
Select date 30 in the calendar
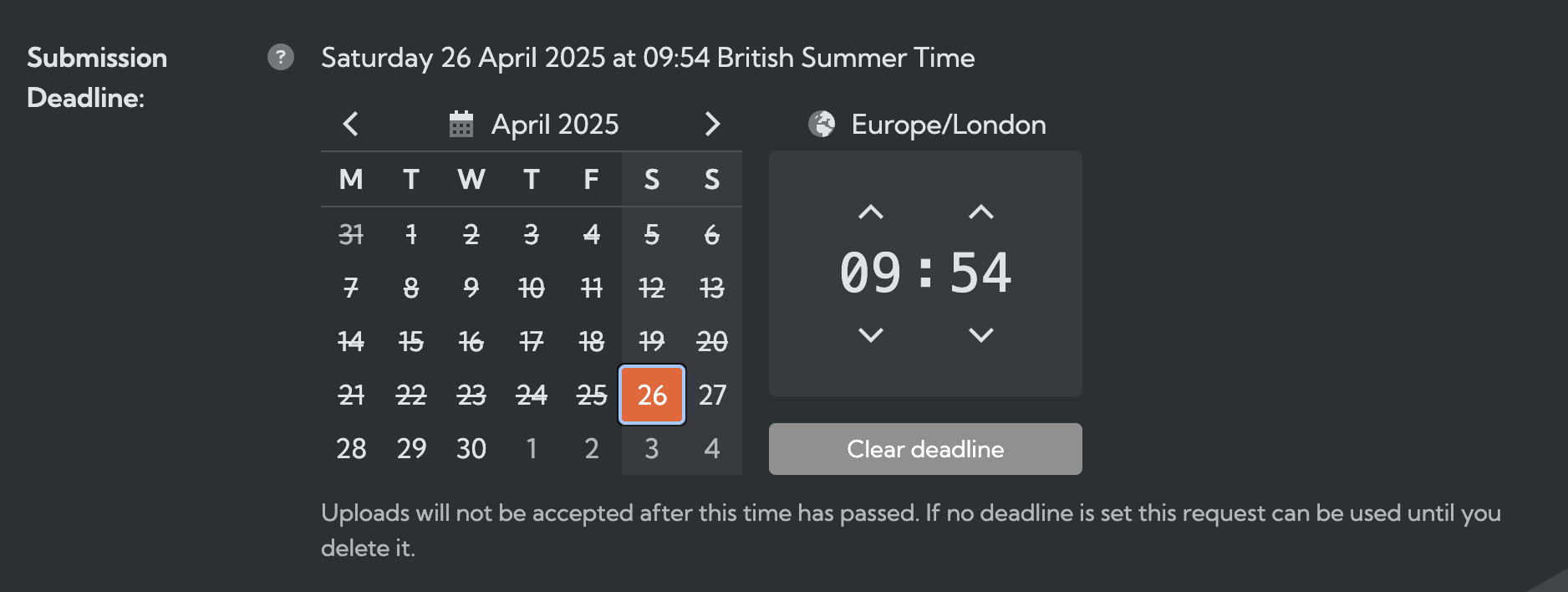pos(471,448)
